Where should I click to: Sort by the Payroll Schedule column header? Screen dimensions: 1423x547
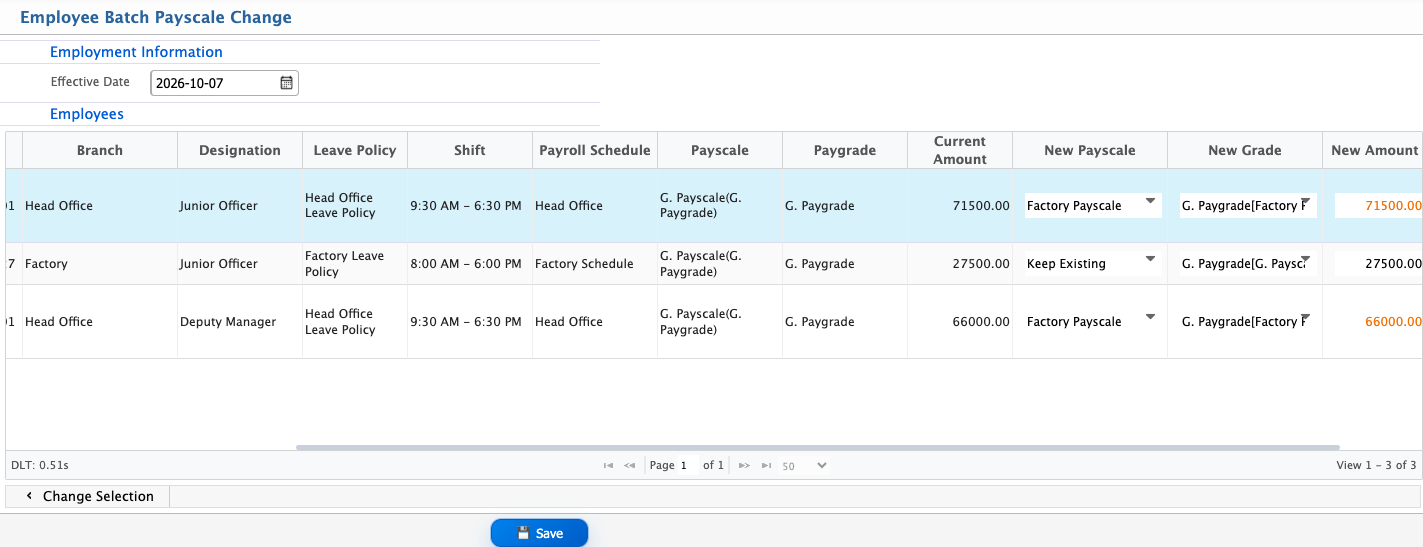tap(595, 150)
